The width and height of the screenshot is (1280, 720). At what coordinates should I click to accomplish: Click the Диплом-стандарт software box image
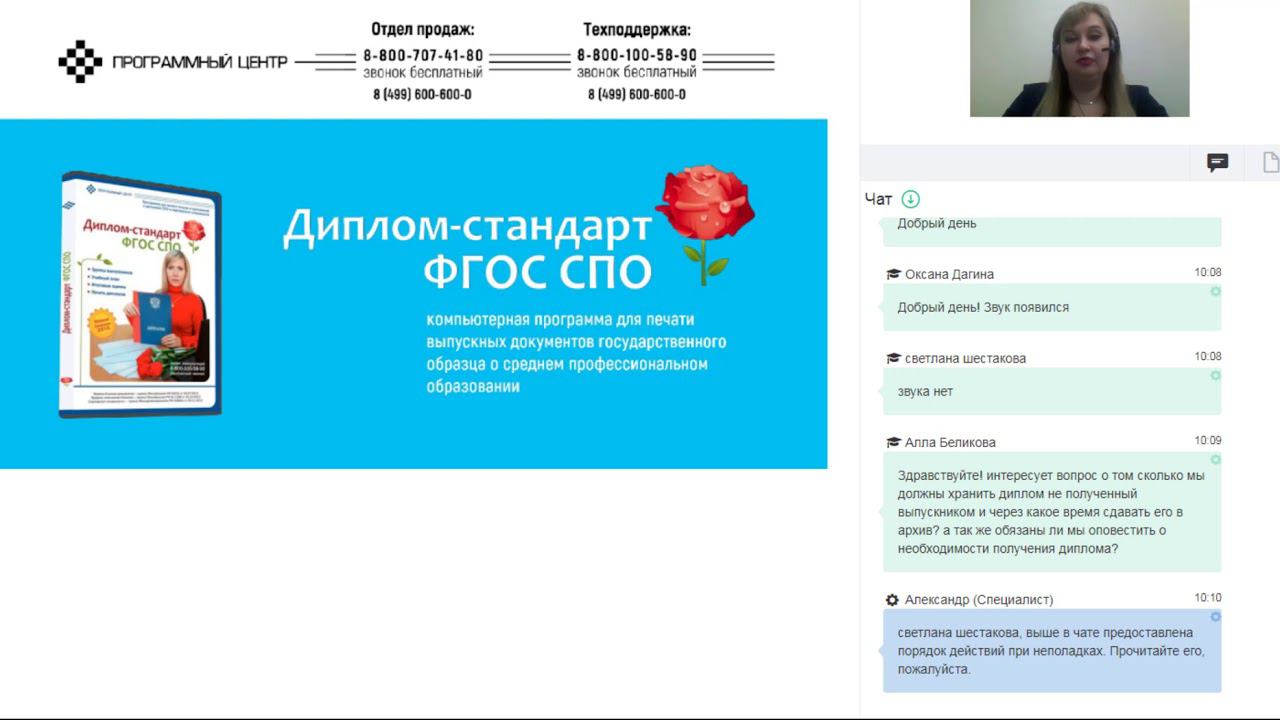point(140,294)
